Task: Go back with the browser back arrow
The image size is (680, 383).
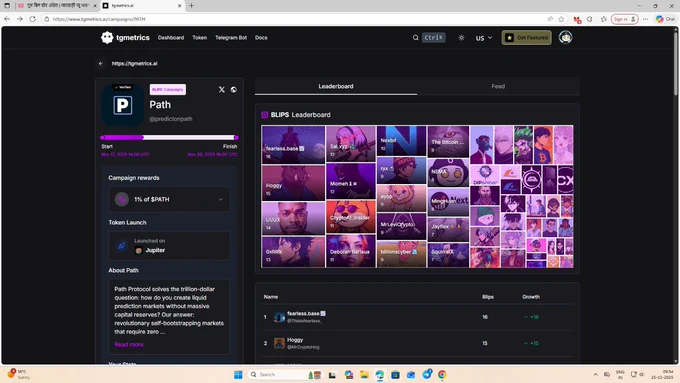Action: (7, 19)
